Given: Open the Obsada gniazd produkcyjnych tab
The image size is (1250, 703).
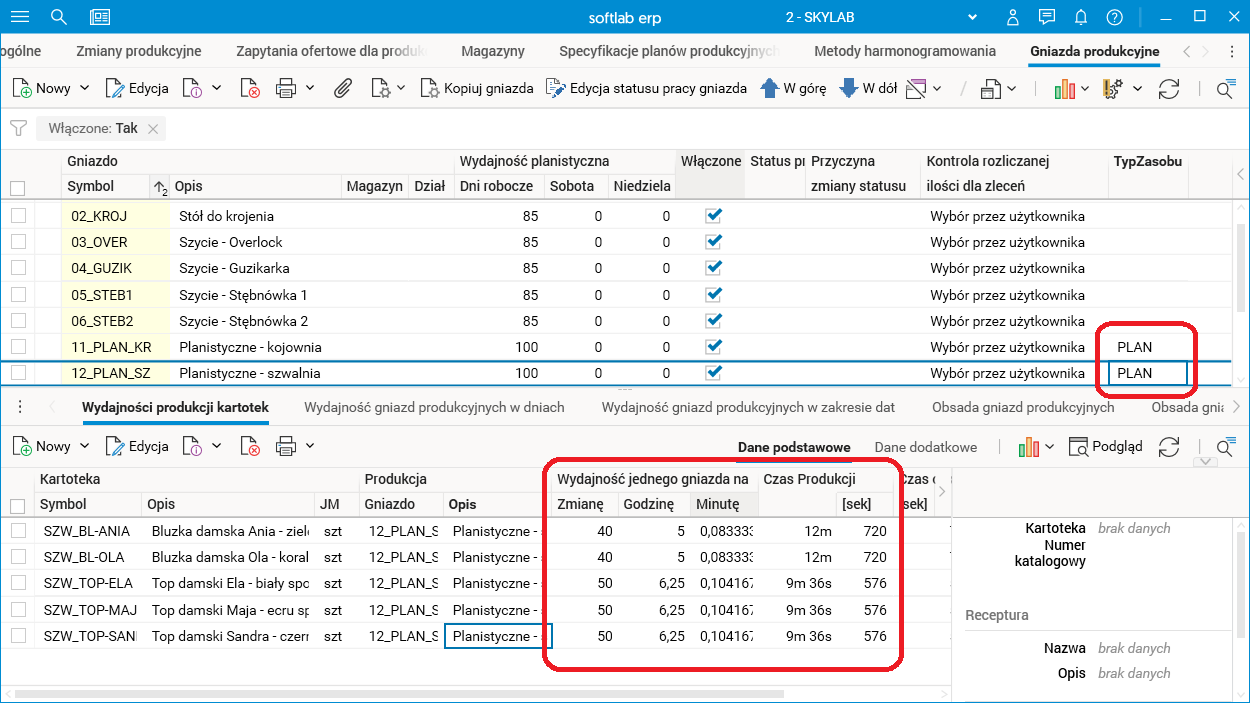Looking at the screenshot, I should tap(1022, 407).
